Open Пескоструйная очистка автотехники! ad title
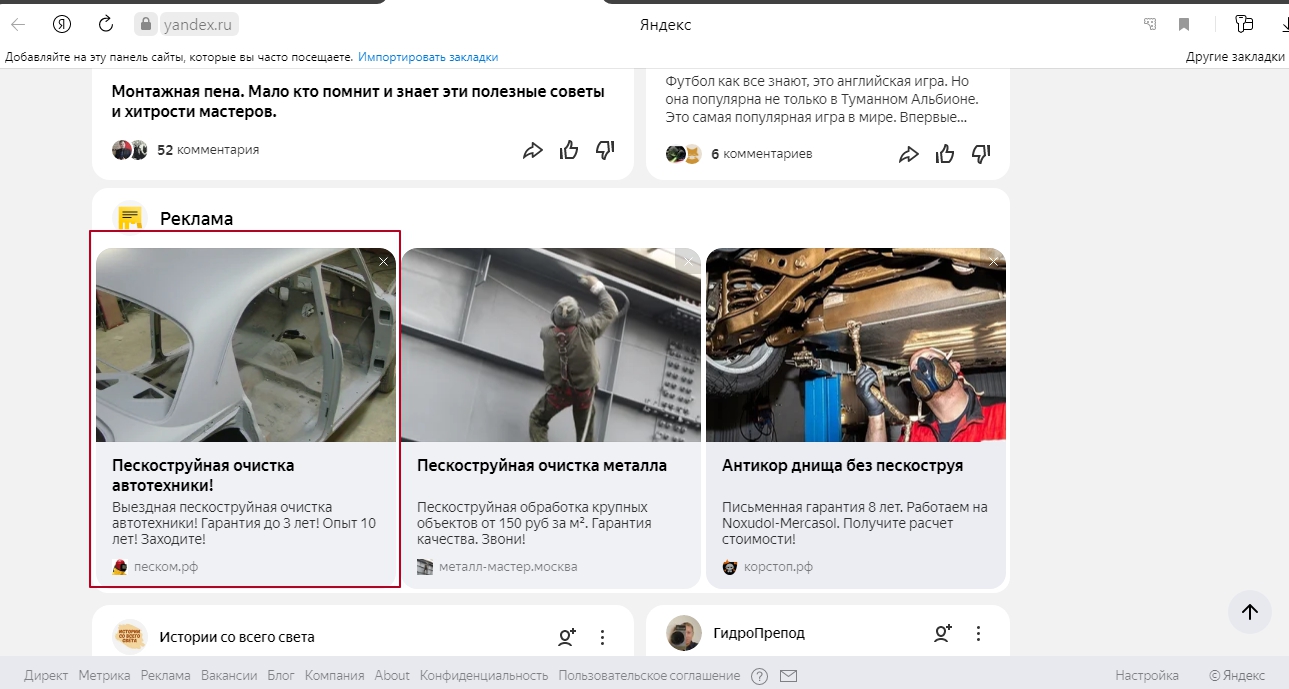This screenshot has width=1289, height=689. [x=203, y=475]
